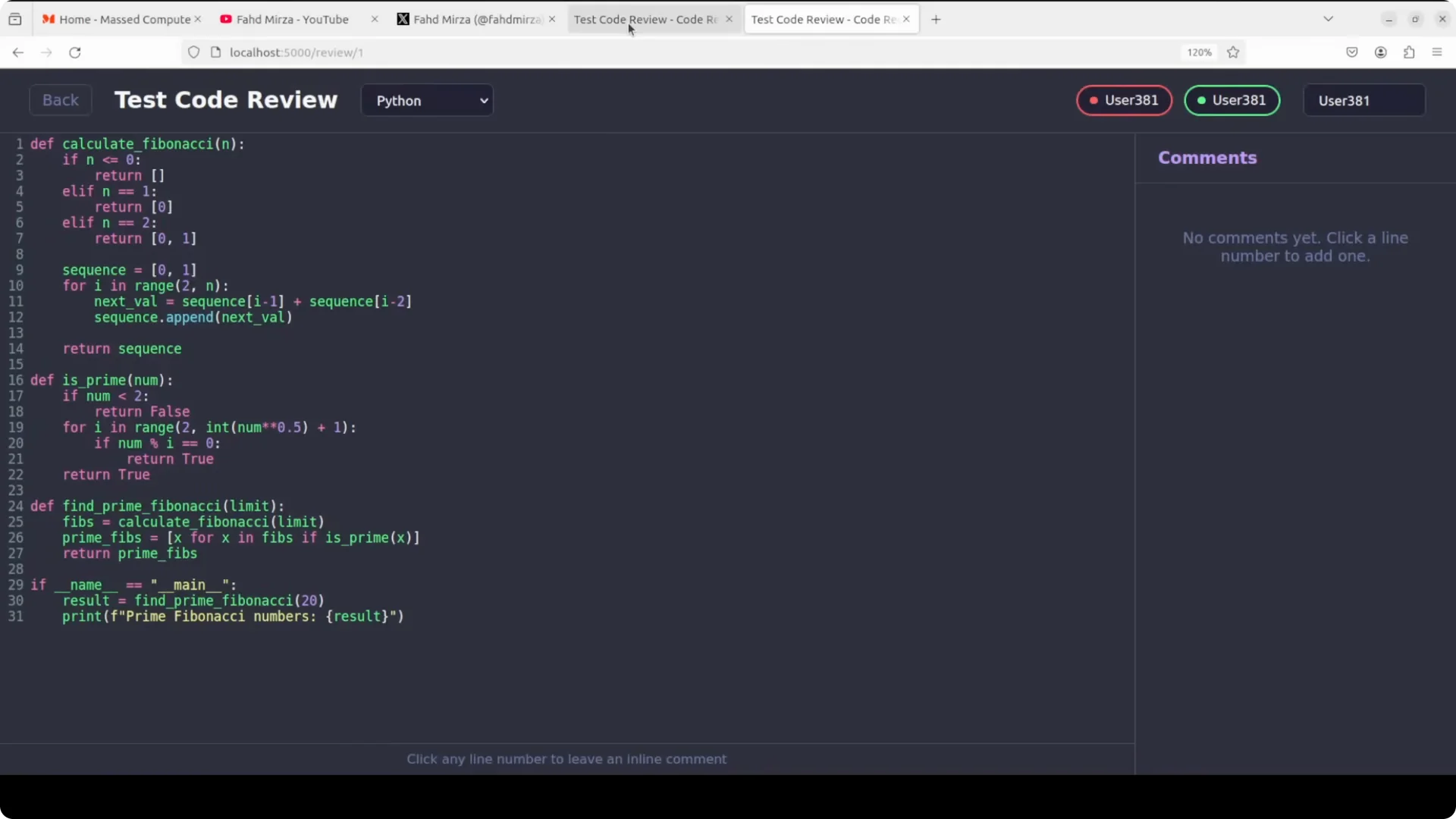1456x819 pixels.
Task: Click 'sequence.append(next_val)' code line
Action: pos(193,318)
